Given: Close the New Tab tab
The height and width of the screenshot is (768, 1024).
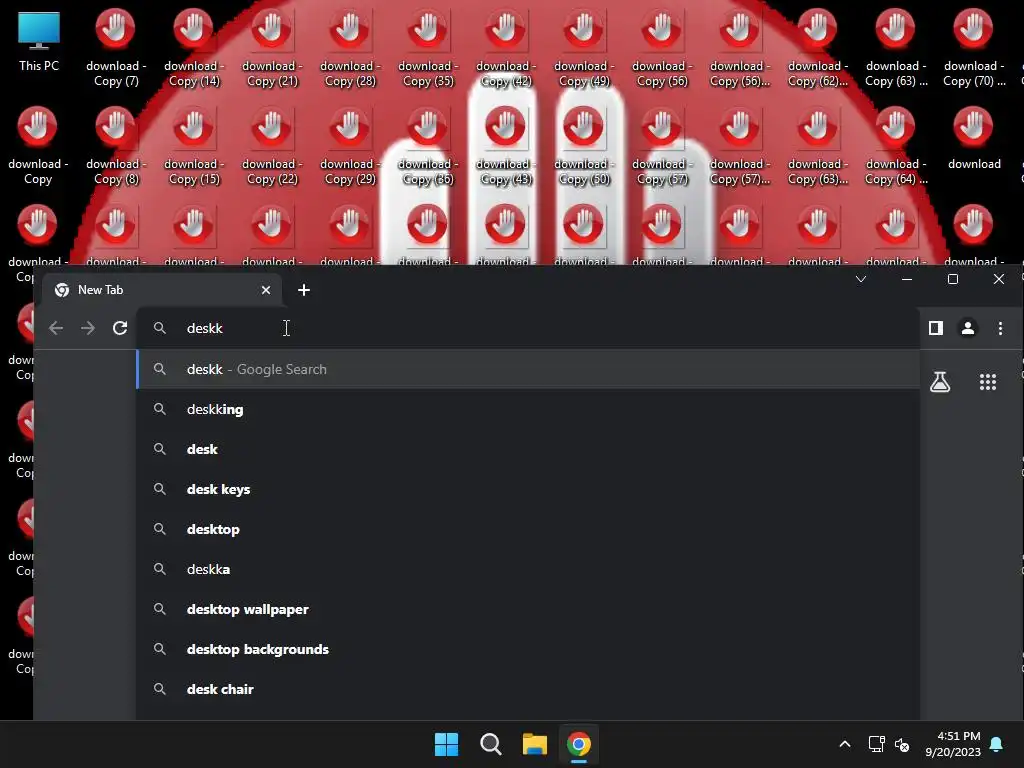Looking at the screenshot, I should point(266,290).
